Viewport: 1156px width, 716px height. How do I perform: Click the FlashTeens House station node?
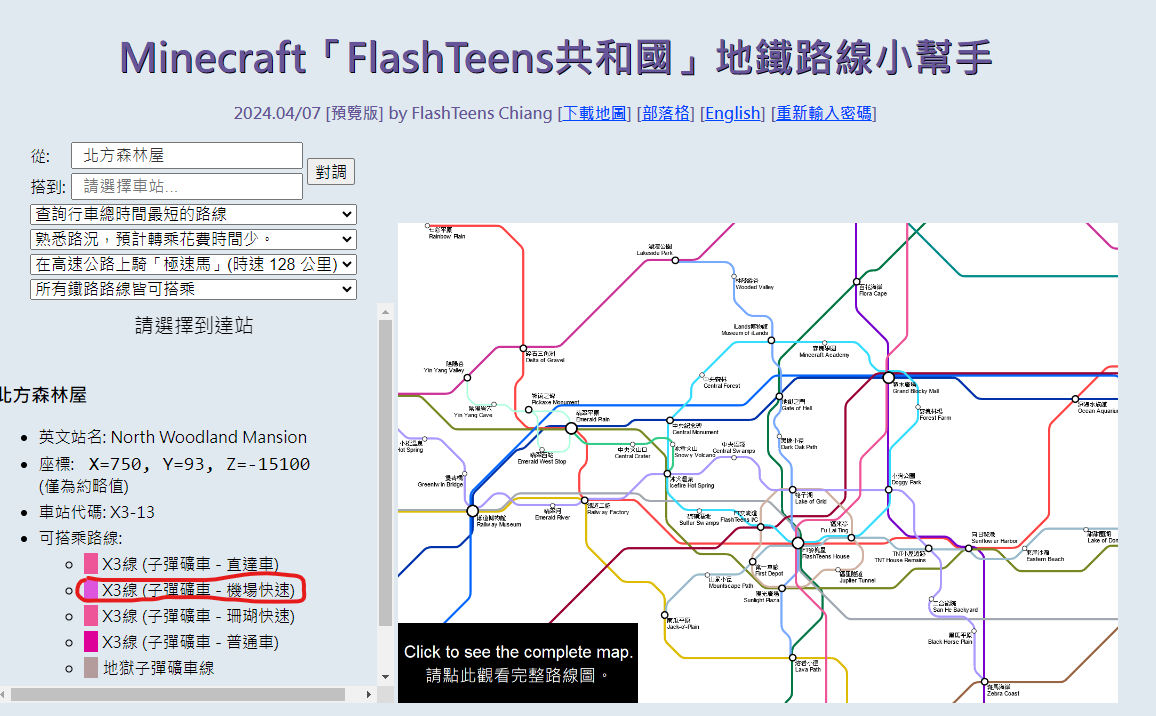tap(798, 543)
